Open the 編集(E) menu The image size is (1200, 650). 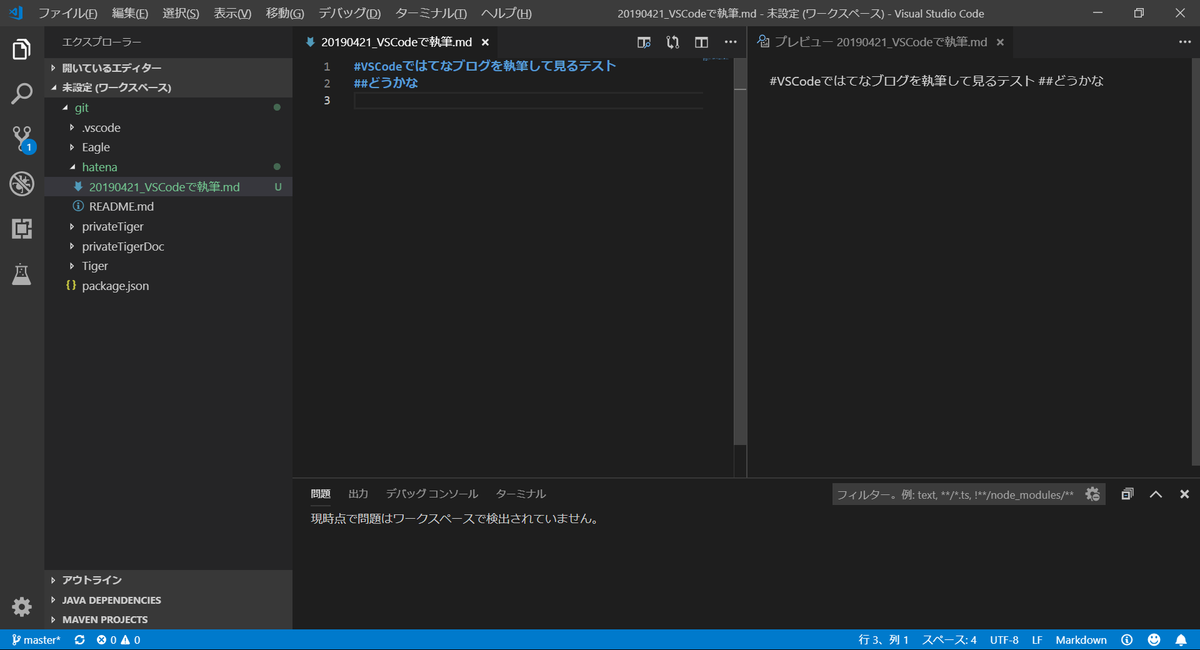pos(130,14)
